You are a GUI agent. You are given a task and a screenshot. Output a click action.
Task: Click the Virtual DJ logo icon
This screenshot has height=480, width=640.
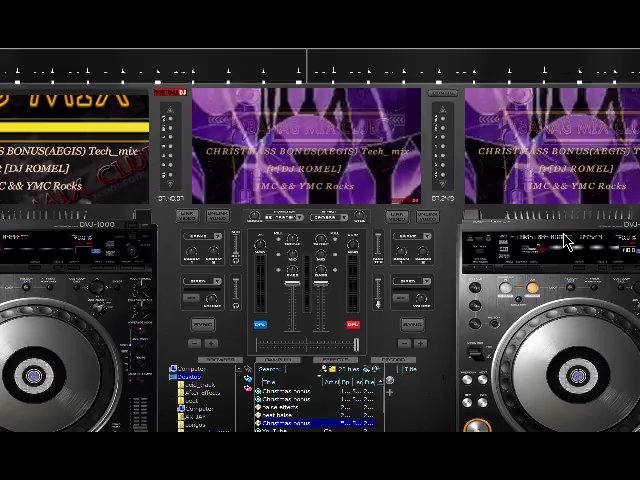(x=170, y=92)
